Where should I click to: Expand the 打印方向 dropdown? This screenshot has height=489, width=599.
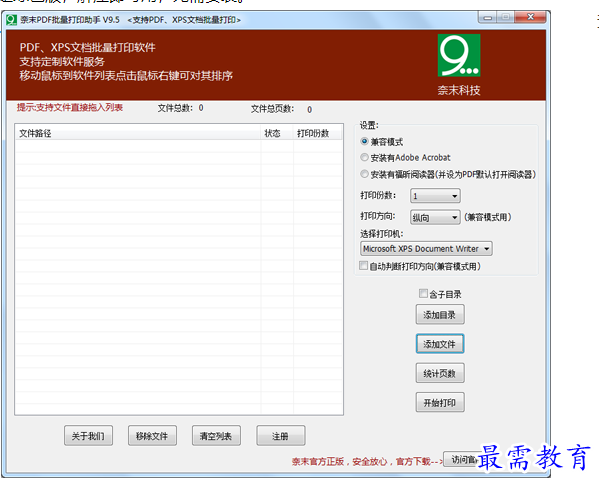[435, 217]
